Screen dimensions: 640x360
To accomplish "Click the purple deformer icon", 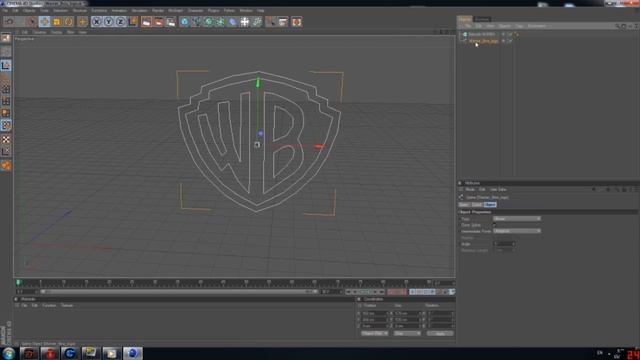I will 232,21.
